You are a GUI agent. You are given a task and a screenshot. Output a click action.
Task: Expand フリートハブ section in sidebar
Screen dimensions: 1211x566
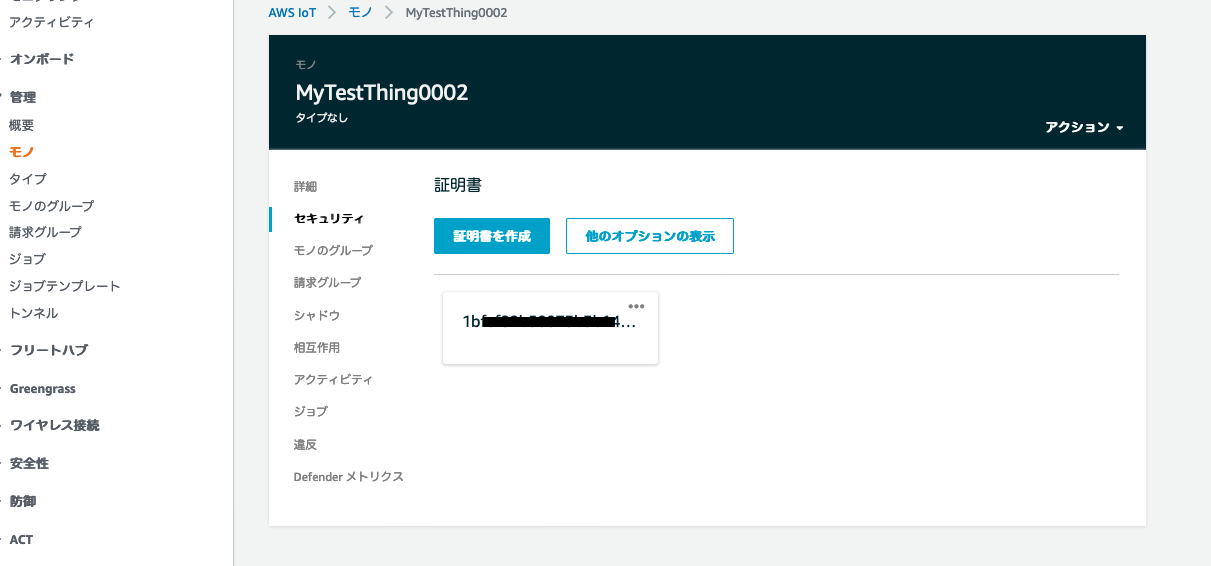[49, 350]
